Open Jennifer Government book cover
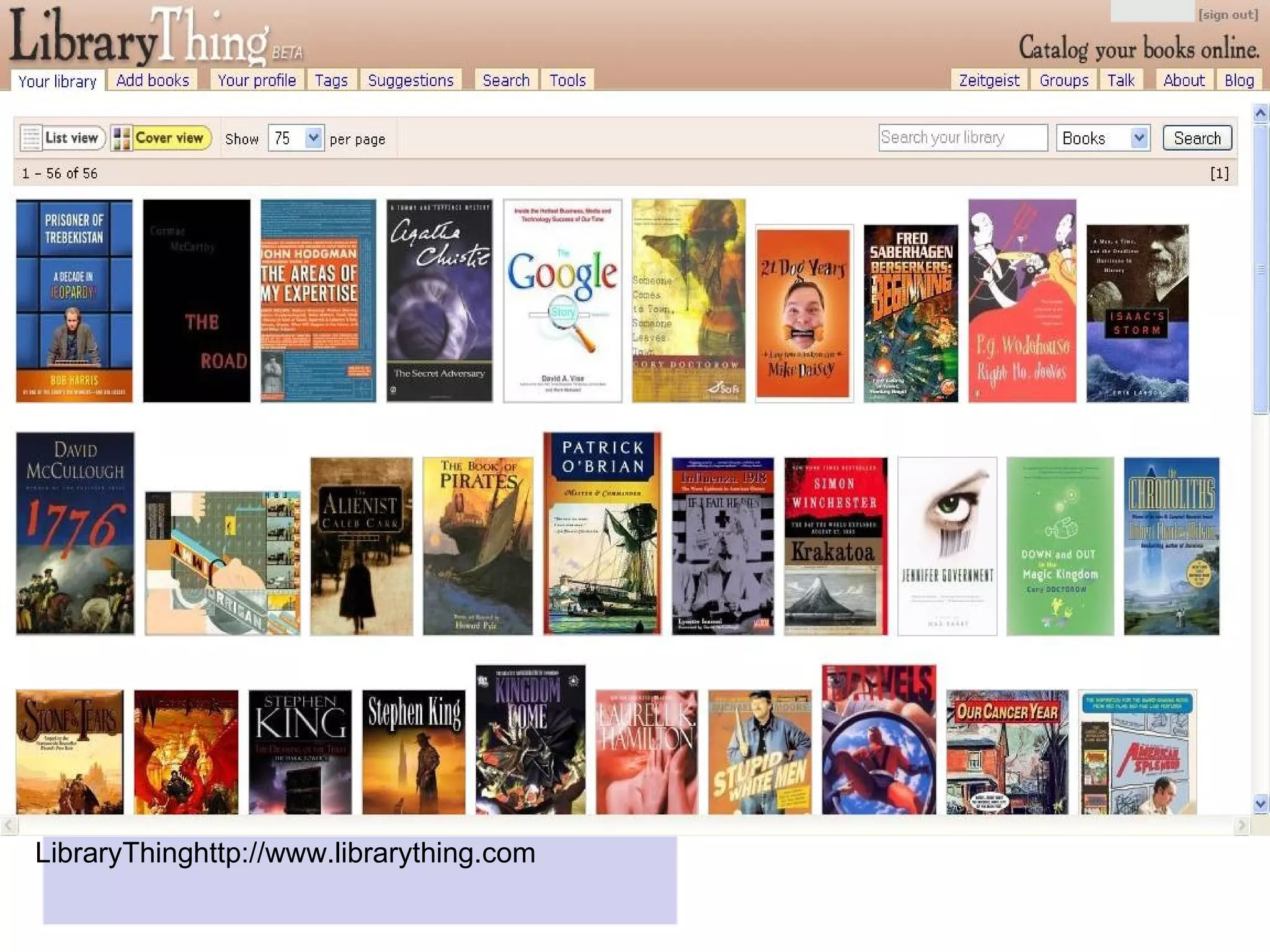Image resolution: width=1270 pixels, height=952 pixels. click(948, 547)
